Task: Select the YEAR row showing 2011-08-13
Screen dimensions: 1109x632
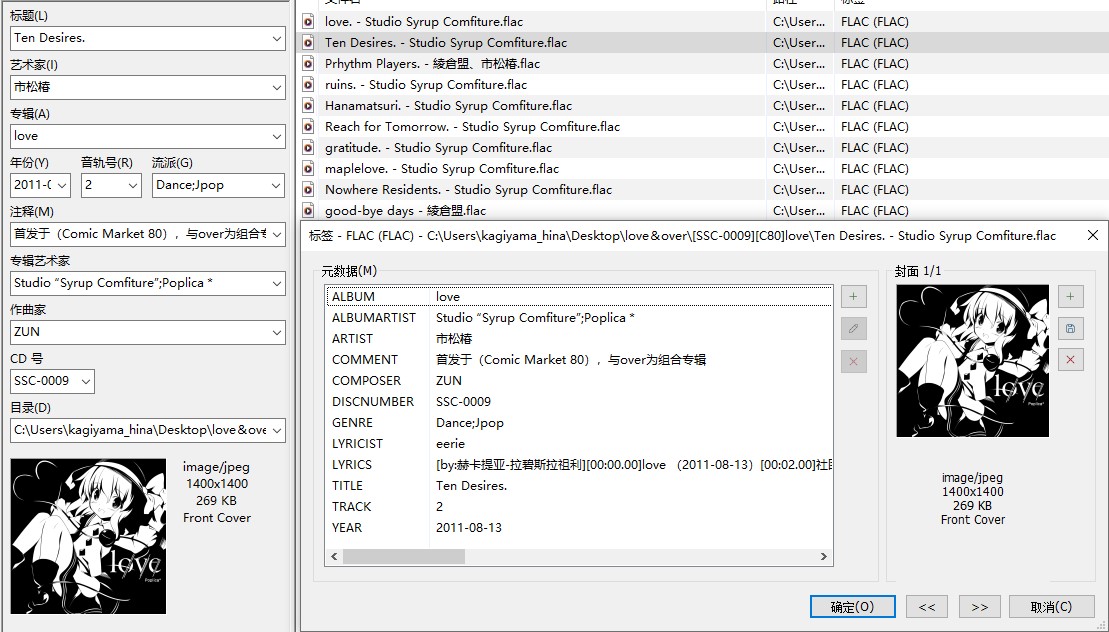Action: [x=579, y=527]
